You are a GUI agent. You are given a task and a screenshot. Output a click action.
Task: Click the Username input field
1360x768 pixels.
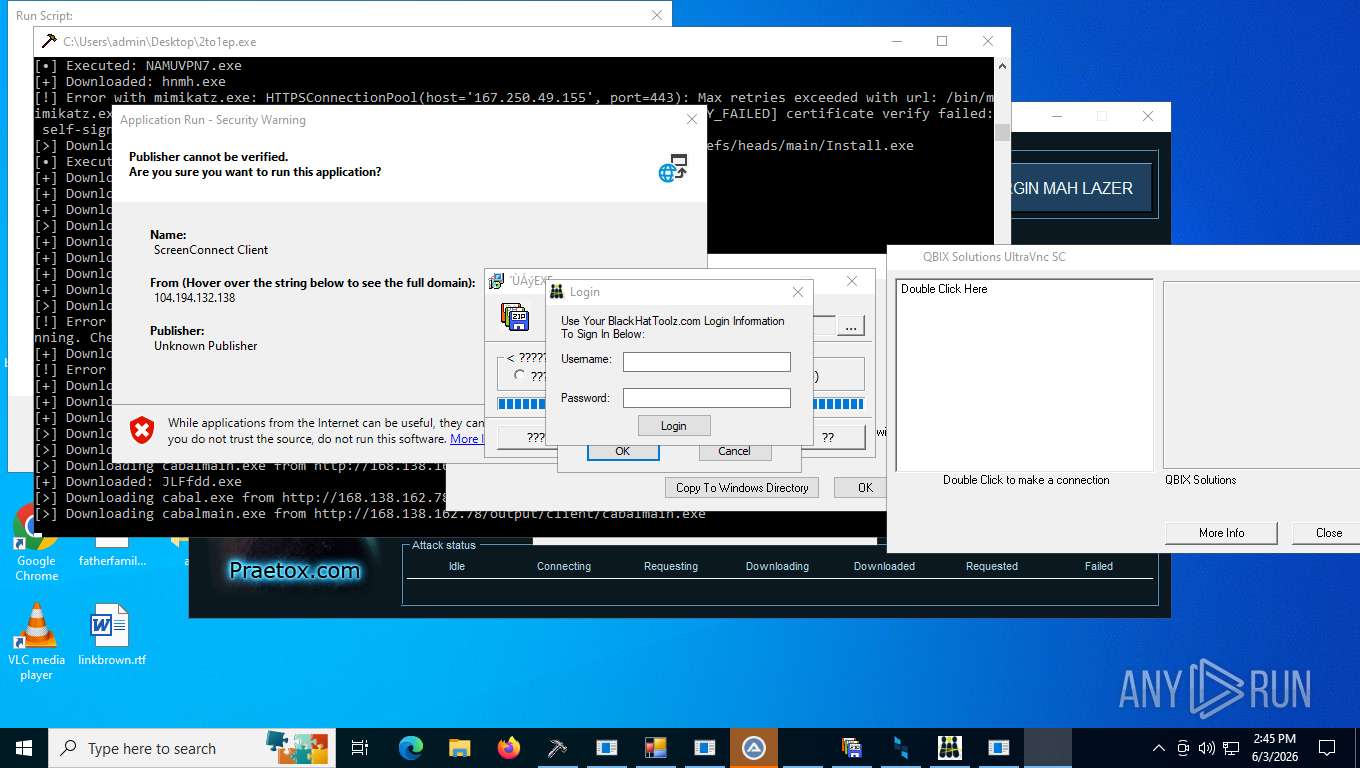click(707, 361)
